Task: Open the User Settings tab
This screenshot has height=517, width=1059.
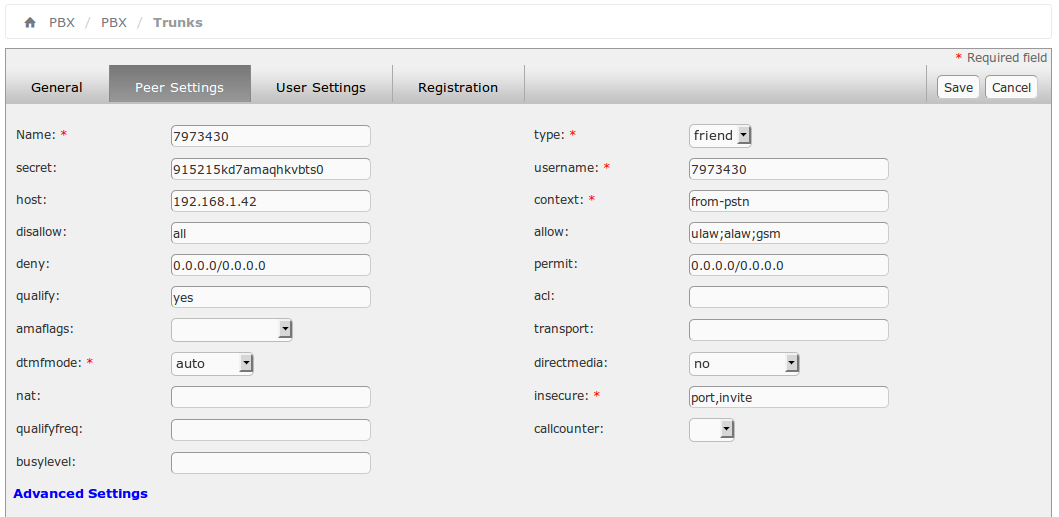Action: coord(321,87)
